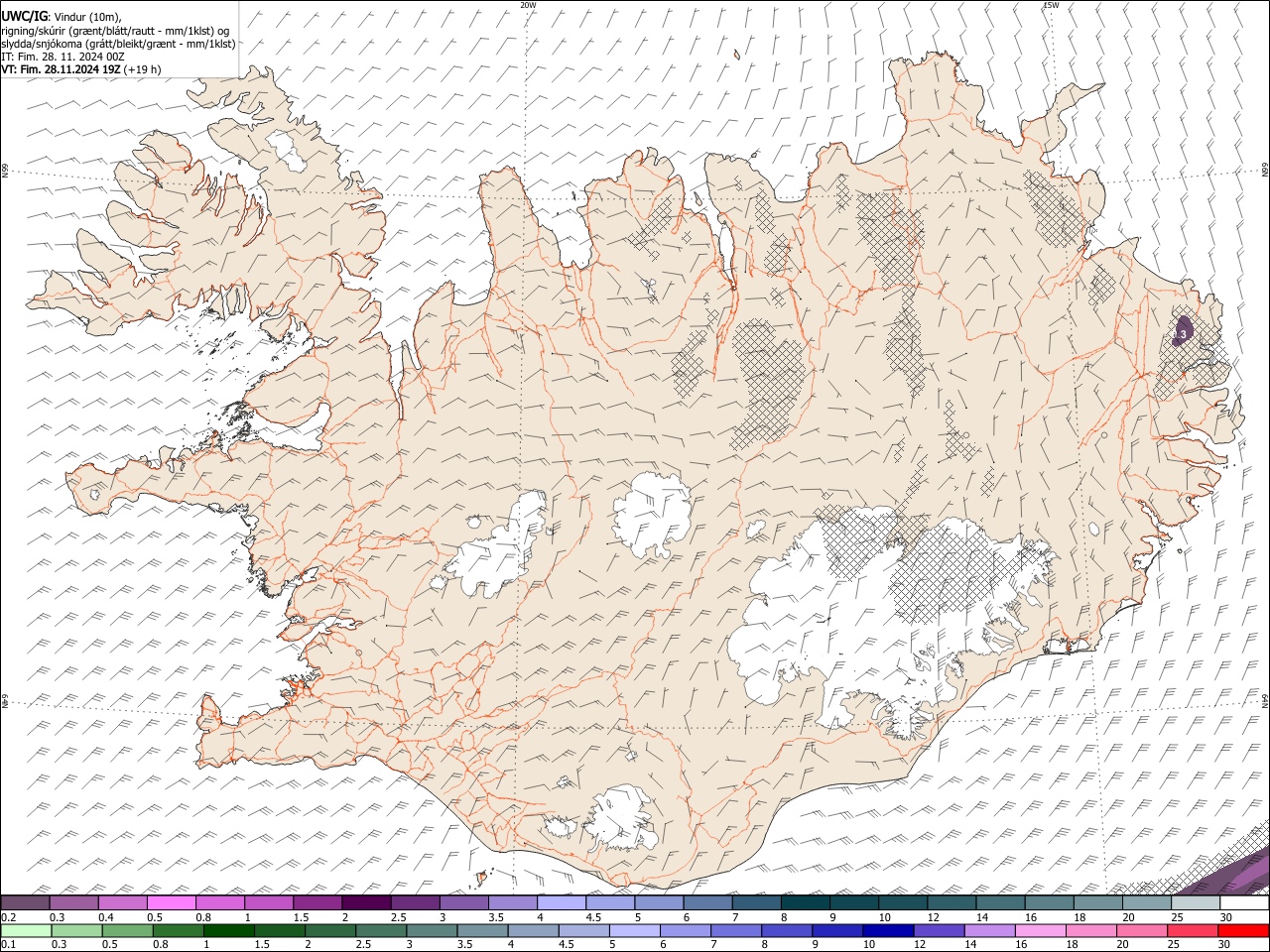Image resolution: width=1270 pixels, height=952 pixels.
Task: Click the gray-green 3 swatch, lower legend row
Action: click(x=432, y=931)
